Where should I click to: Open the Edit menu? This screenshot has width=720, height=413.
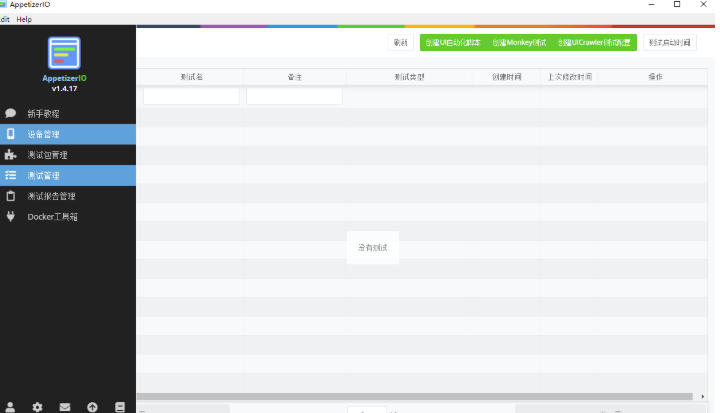point(5,19)
